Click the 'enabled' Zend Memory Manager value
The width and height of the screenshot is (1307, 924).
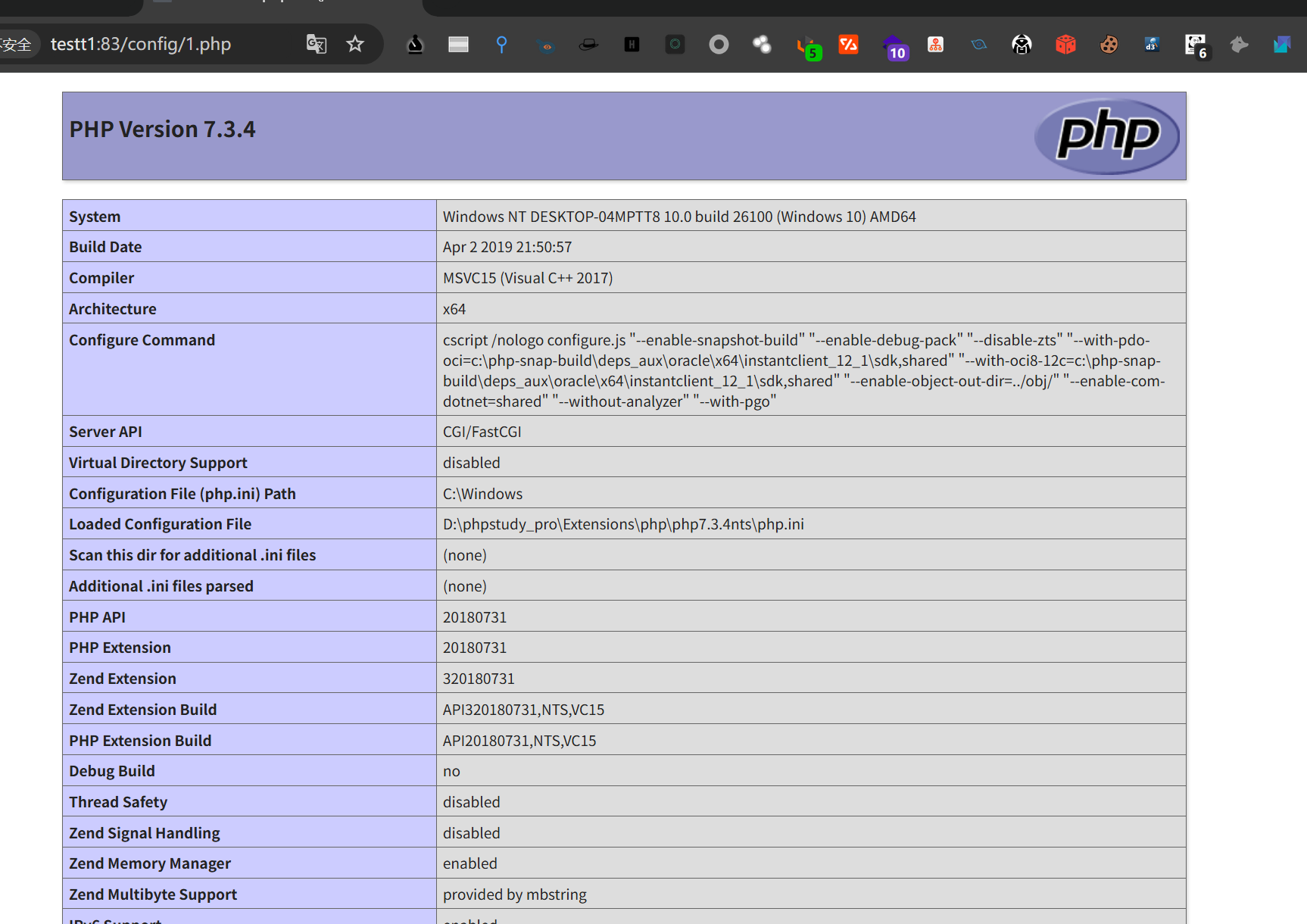tap(470, 863)
